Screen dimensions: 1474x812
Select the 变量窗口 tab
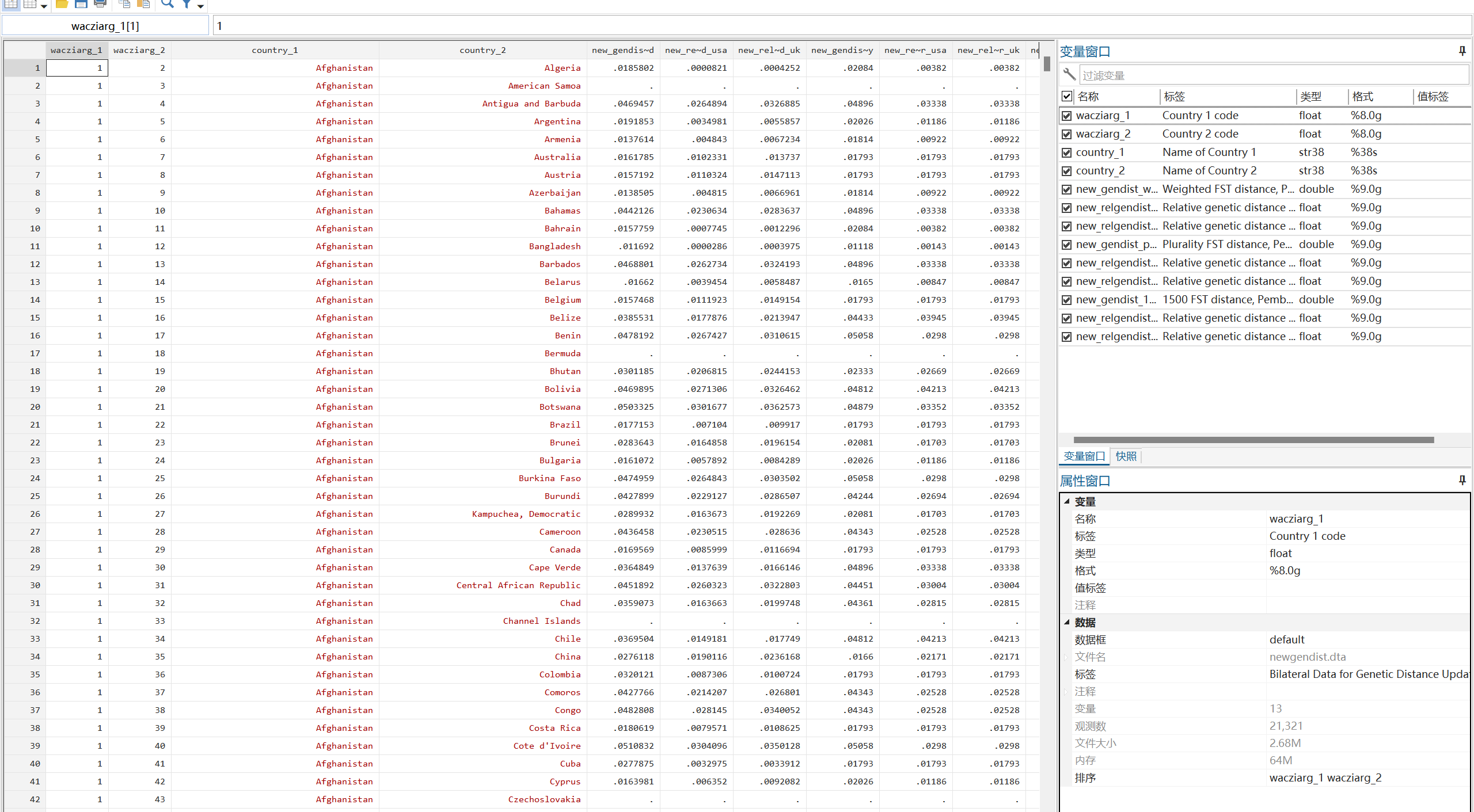pos(1084,456)
